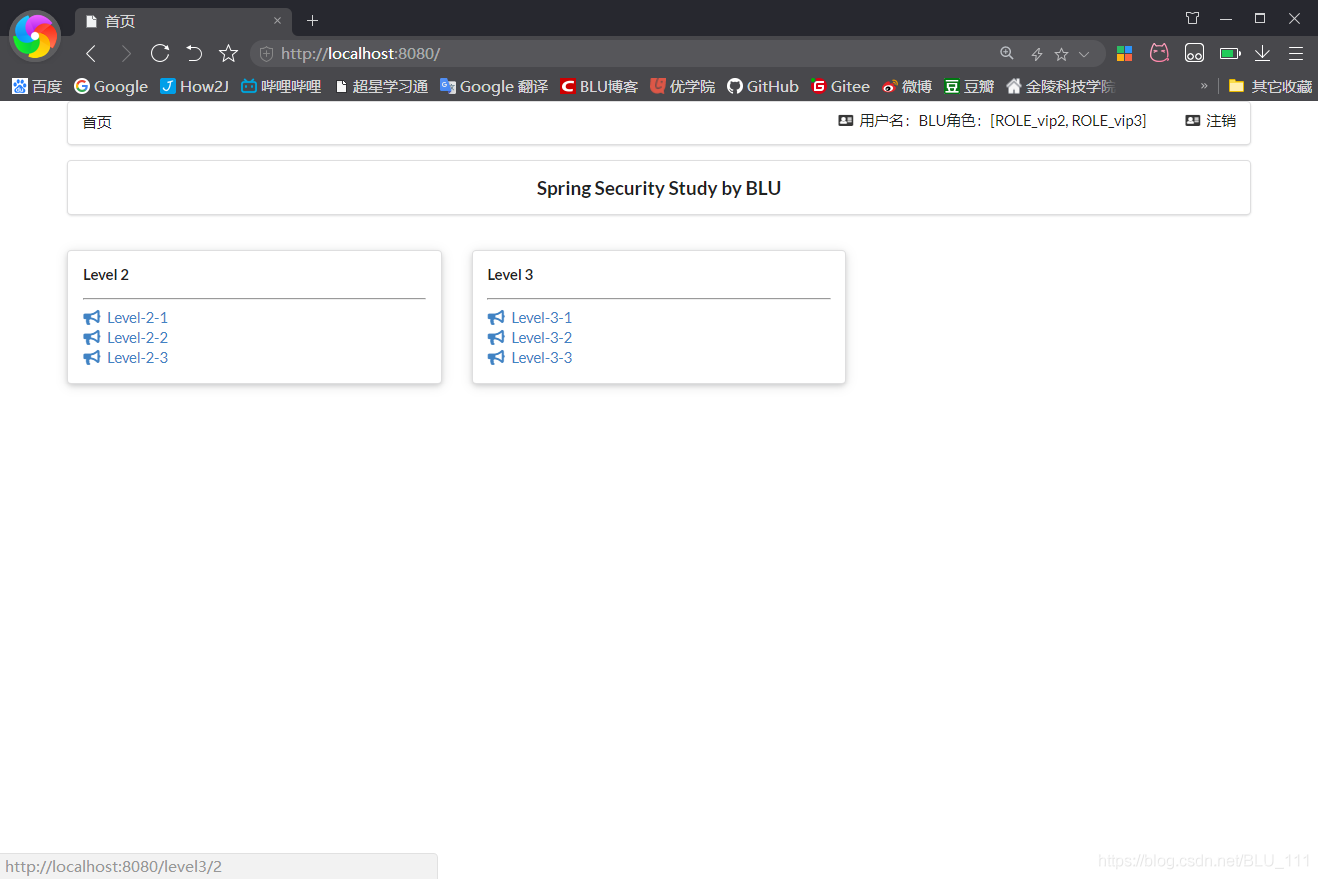
Task: Toggle bookmark star for current page
Action: coord(1060,53)
